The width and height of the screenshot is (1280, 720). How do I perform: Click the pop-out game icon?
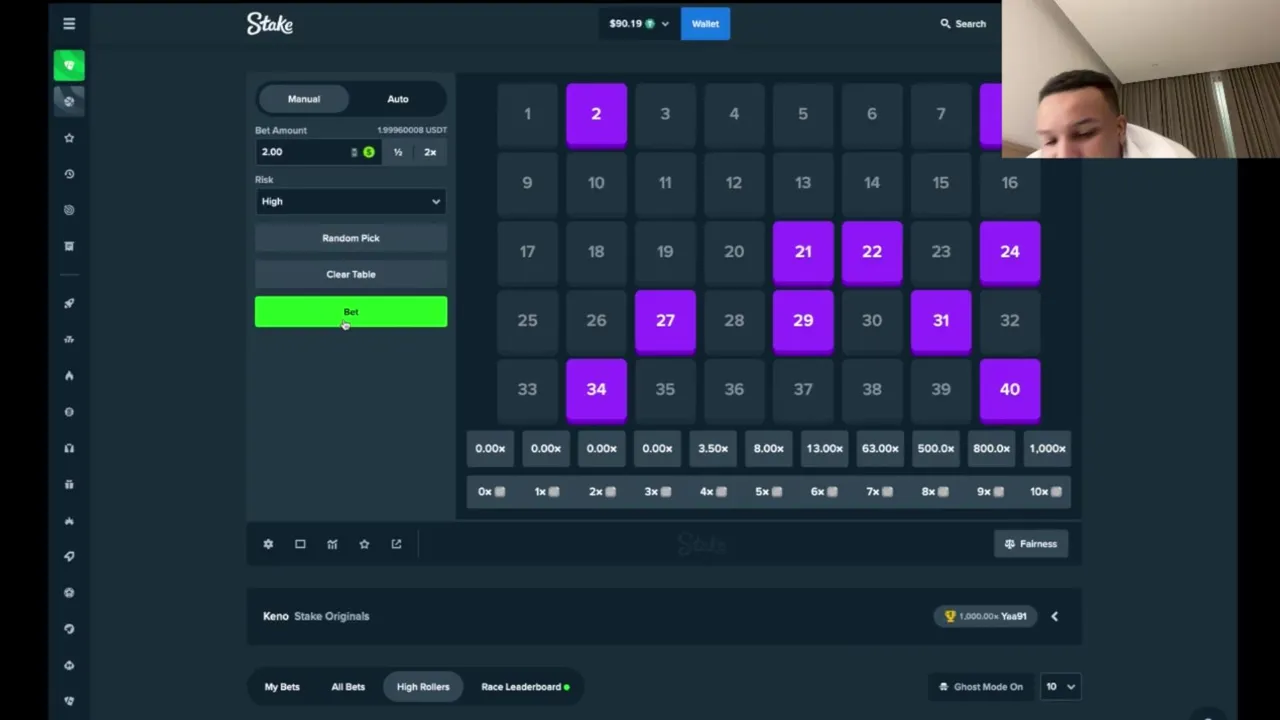click(x=396, y=544)
